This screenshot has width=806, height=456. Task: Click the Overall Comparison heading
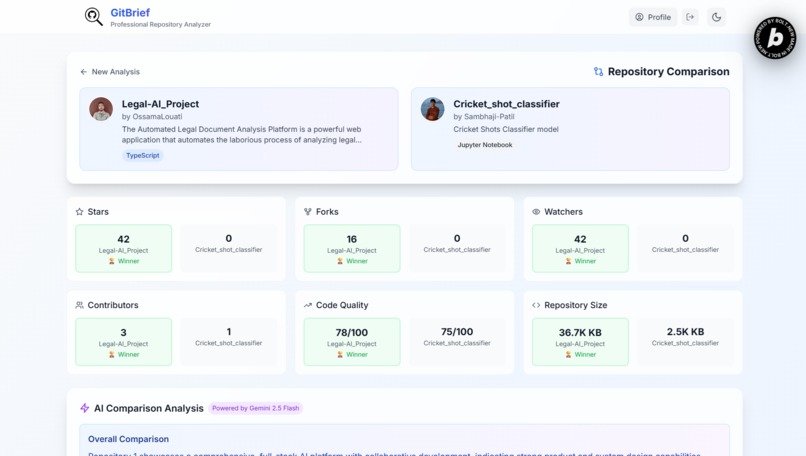click(x=129, y=439)
